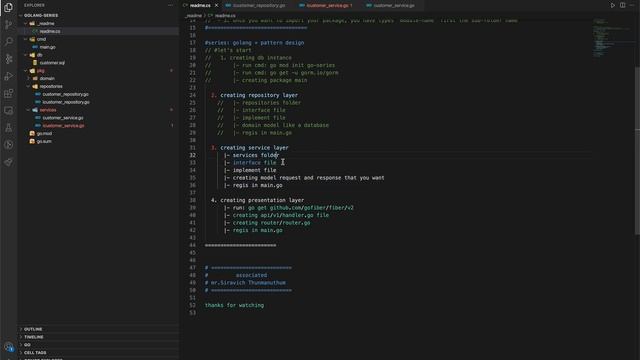Place cursor on 'thanks for watching' line
This screenshot has width=640, height=360.
coord(234,305)
